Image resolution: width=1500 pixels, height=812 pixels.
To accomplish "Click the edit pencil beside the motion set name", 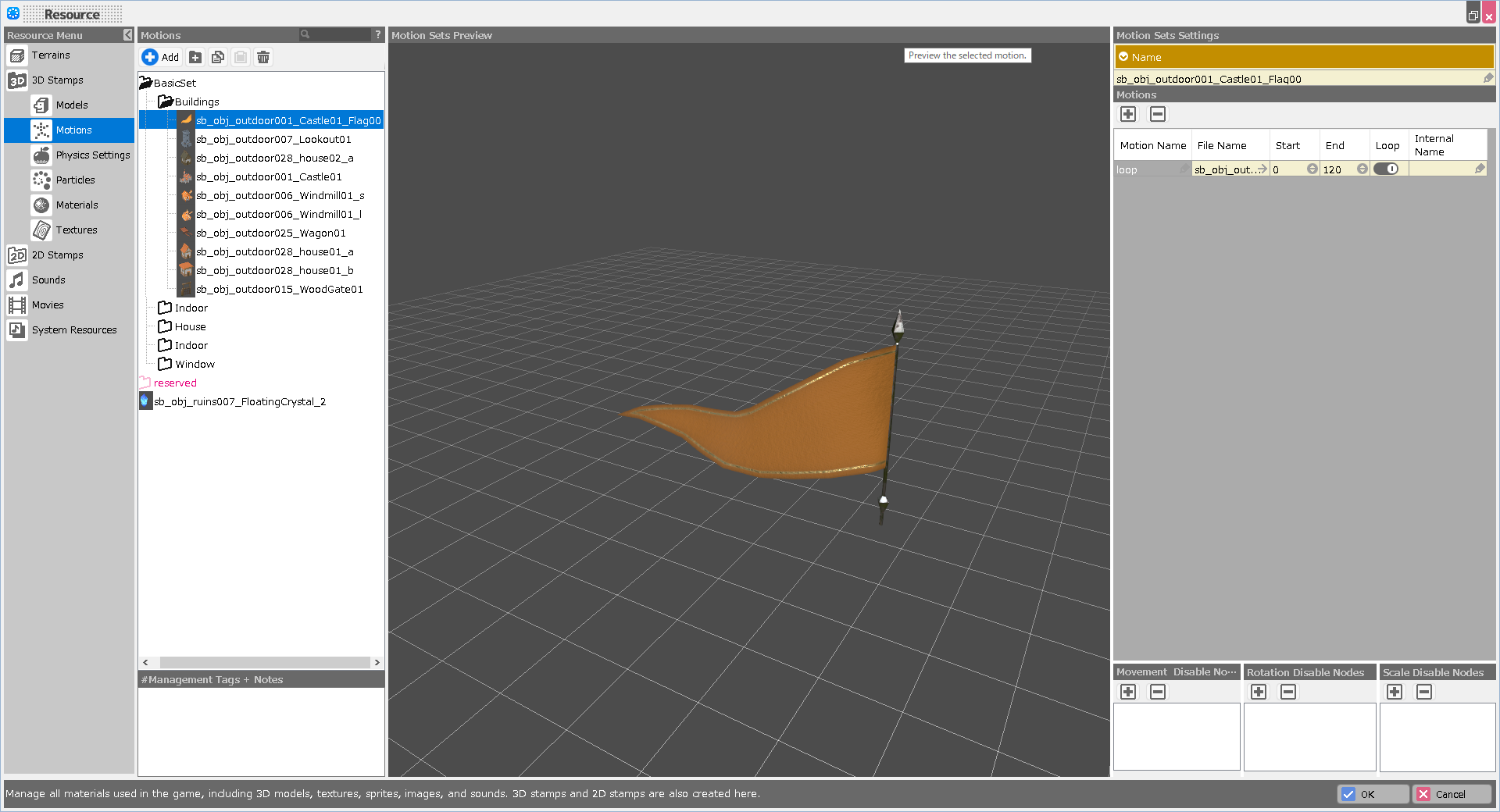I will (x=1488, y=78).
